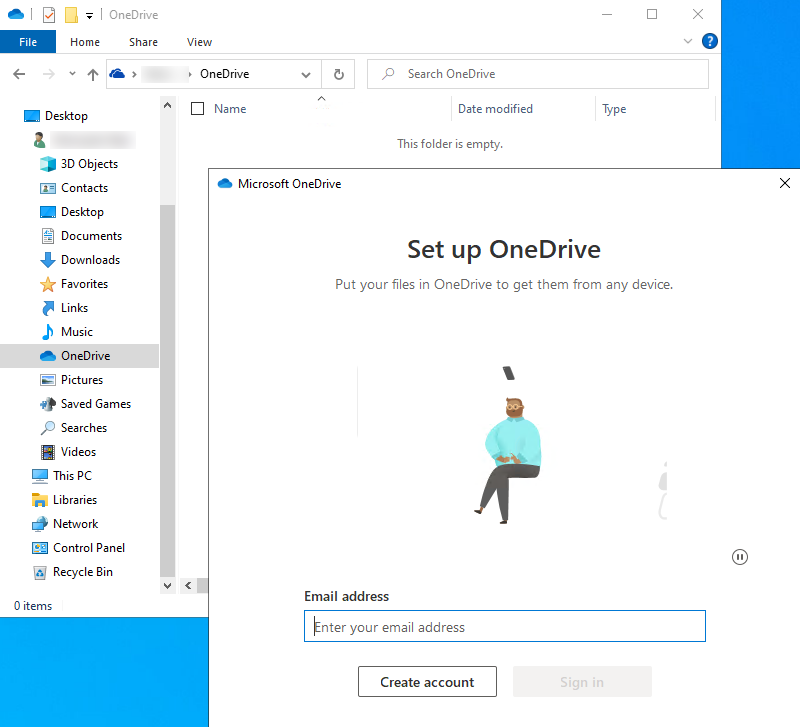Viewport: 800px width, 727px height.
Task: Click the Create account button
Action: coord(427,682)
